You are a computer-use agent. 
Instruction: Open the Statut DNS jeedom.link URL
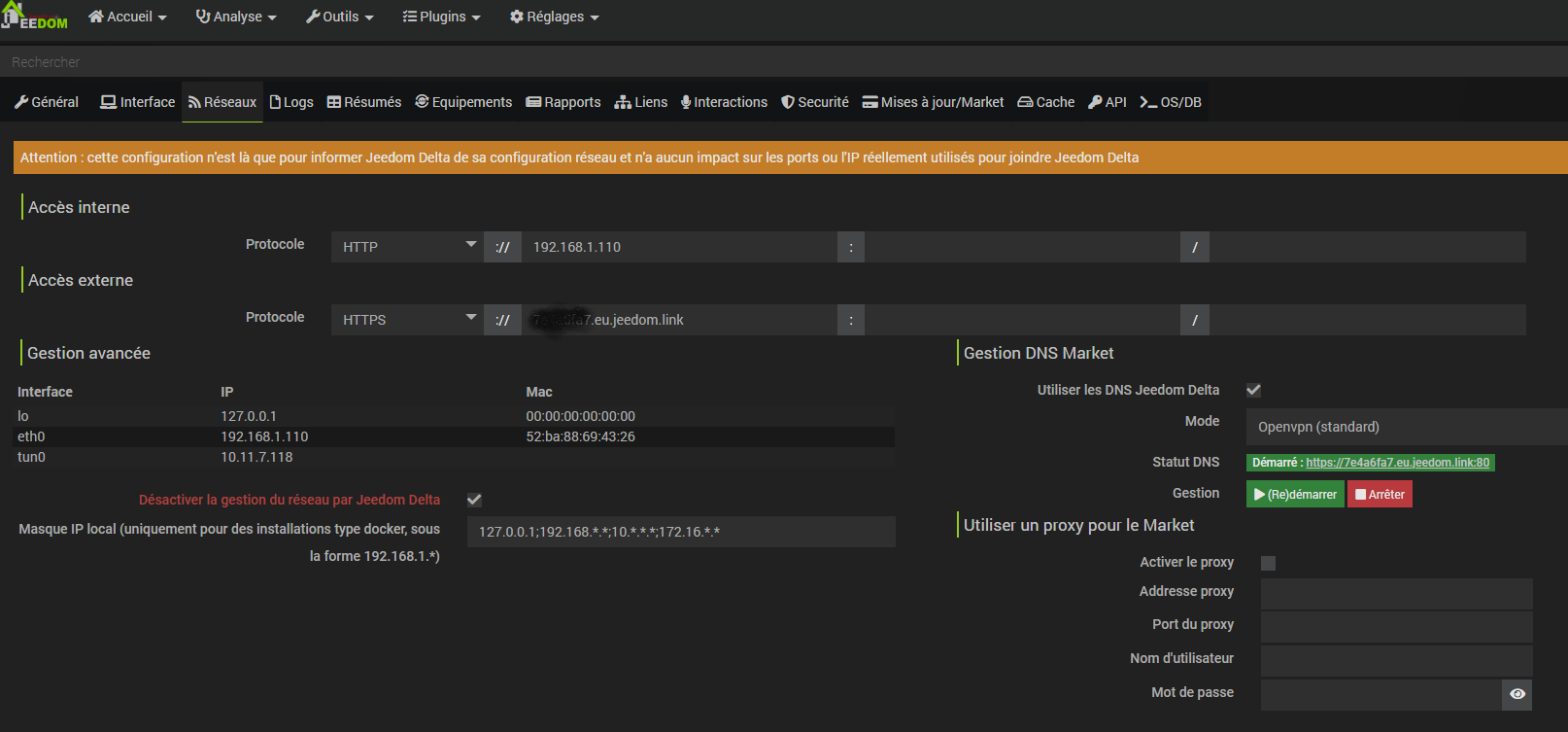click(x=1397, y=463)
